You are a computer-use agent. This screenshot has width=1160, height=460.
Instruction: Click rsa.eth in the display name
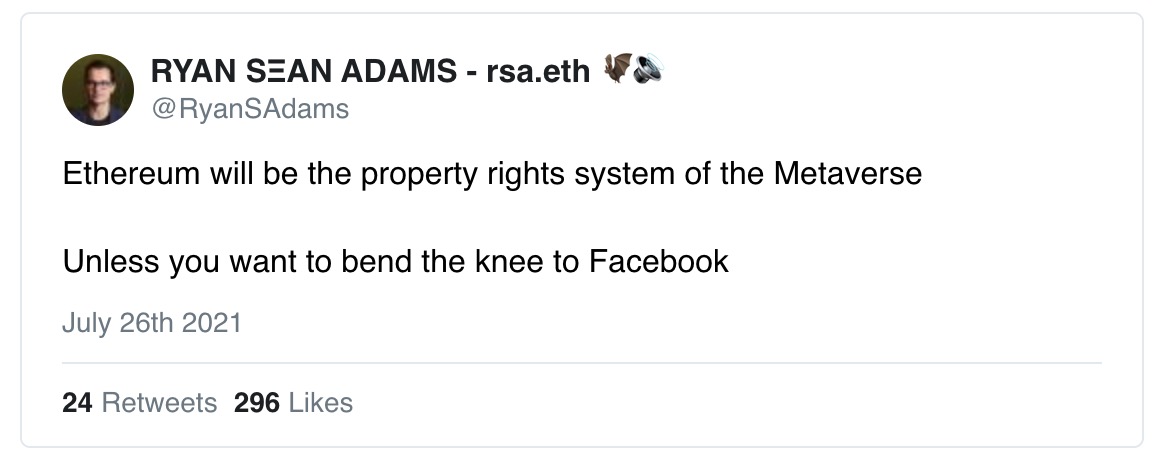click(538, 72)
